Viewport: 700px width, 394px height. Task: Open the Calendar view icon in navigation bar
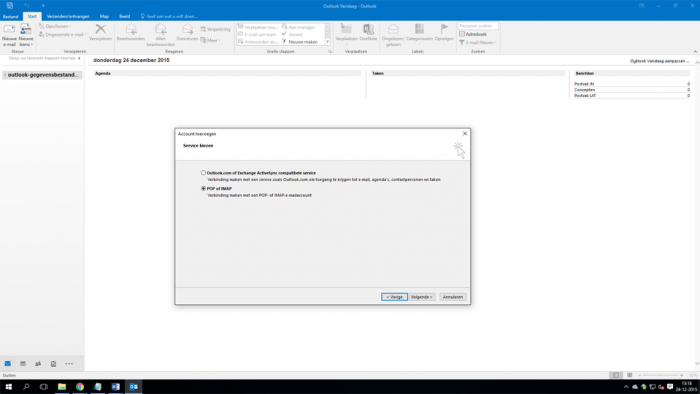[23, 364]
